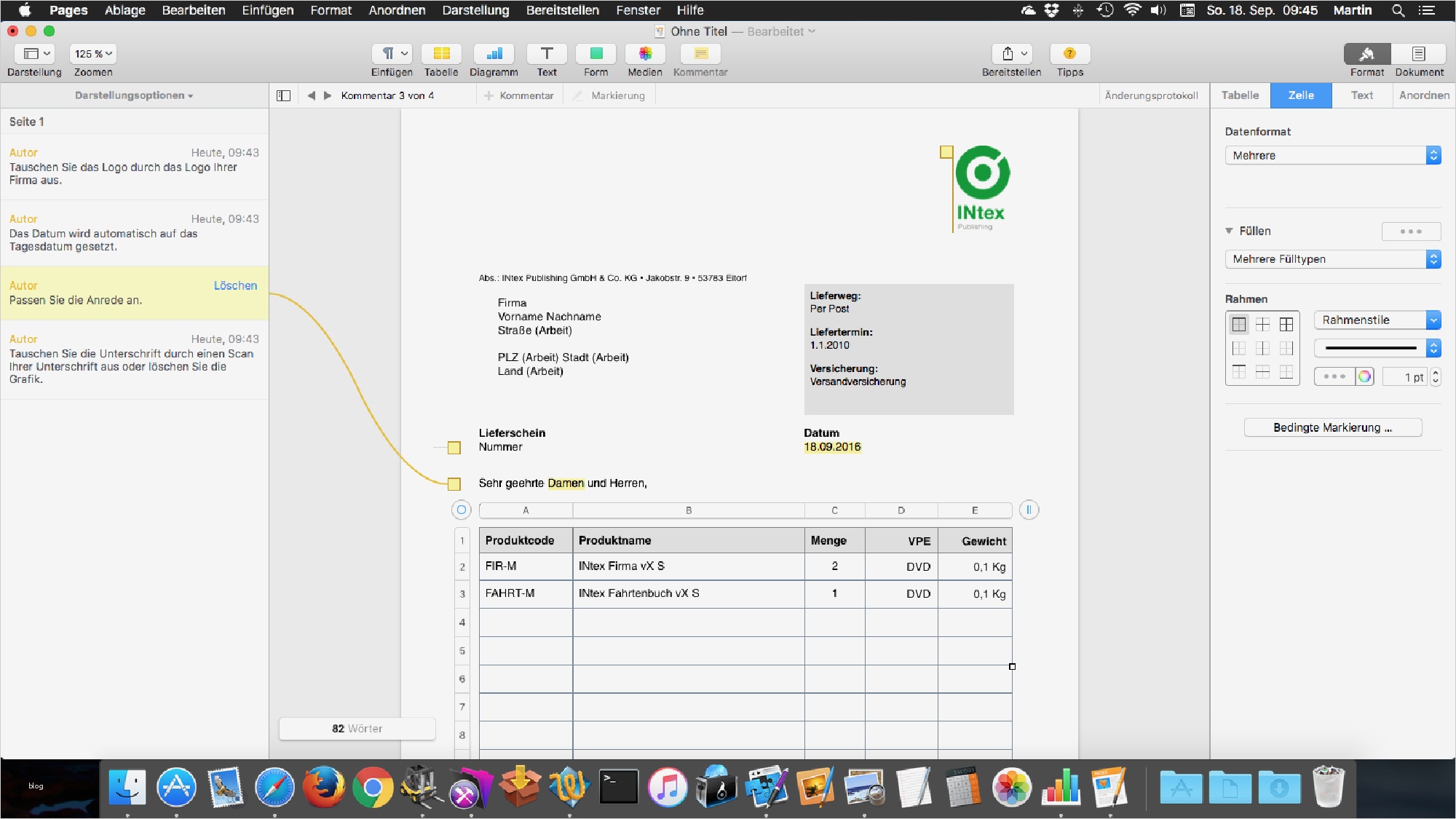Screen dimensions: 1456x819
Task: Click the Bedingte Markierung button
Action: 1332,427
